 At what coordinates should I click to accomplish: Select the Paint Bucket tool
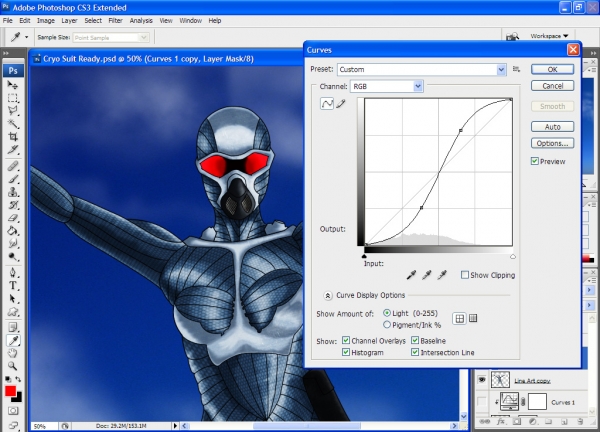(13, 231)
